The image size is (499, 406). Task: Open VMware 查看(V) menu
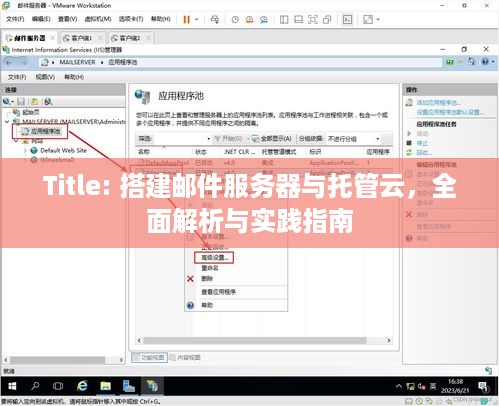[68, 19]
